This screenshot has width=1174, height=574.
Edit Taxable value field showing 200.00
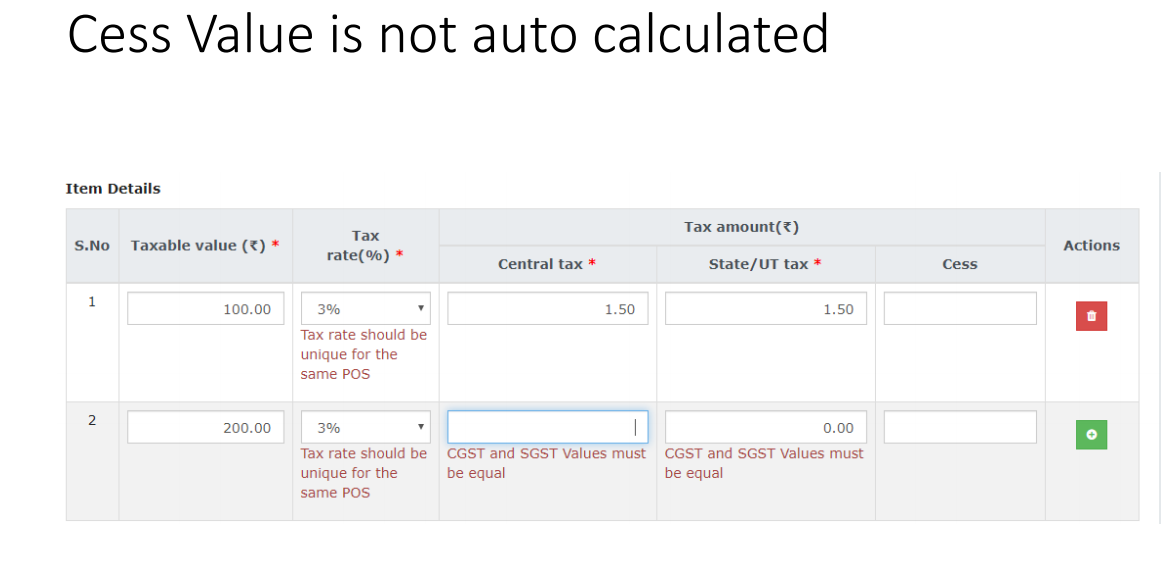(x=206, y=427)
